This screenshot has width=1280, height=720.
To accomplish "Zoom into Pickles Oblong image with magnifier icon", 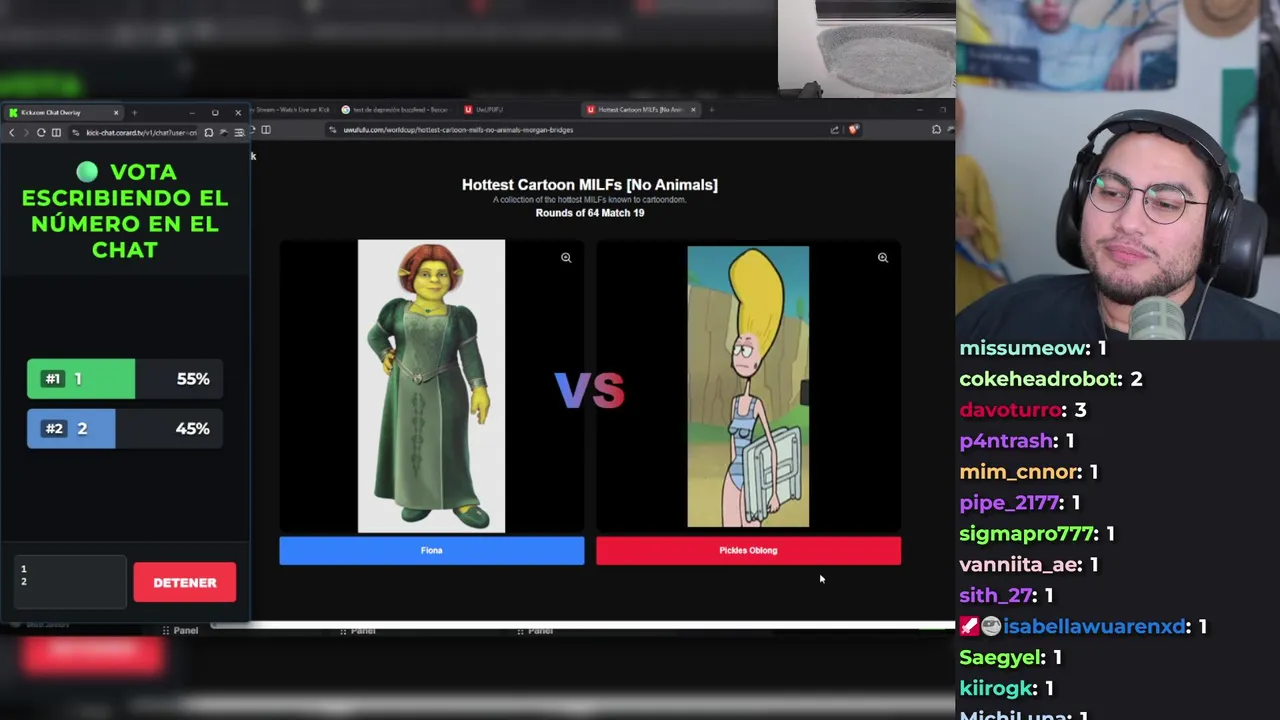I will 883,258.
